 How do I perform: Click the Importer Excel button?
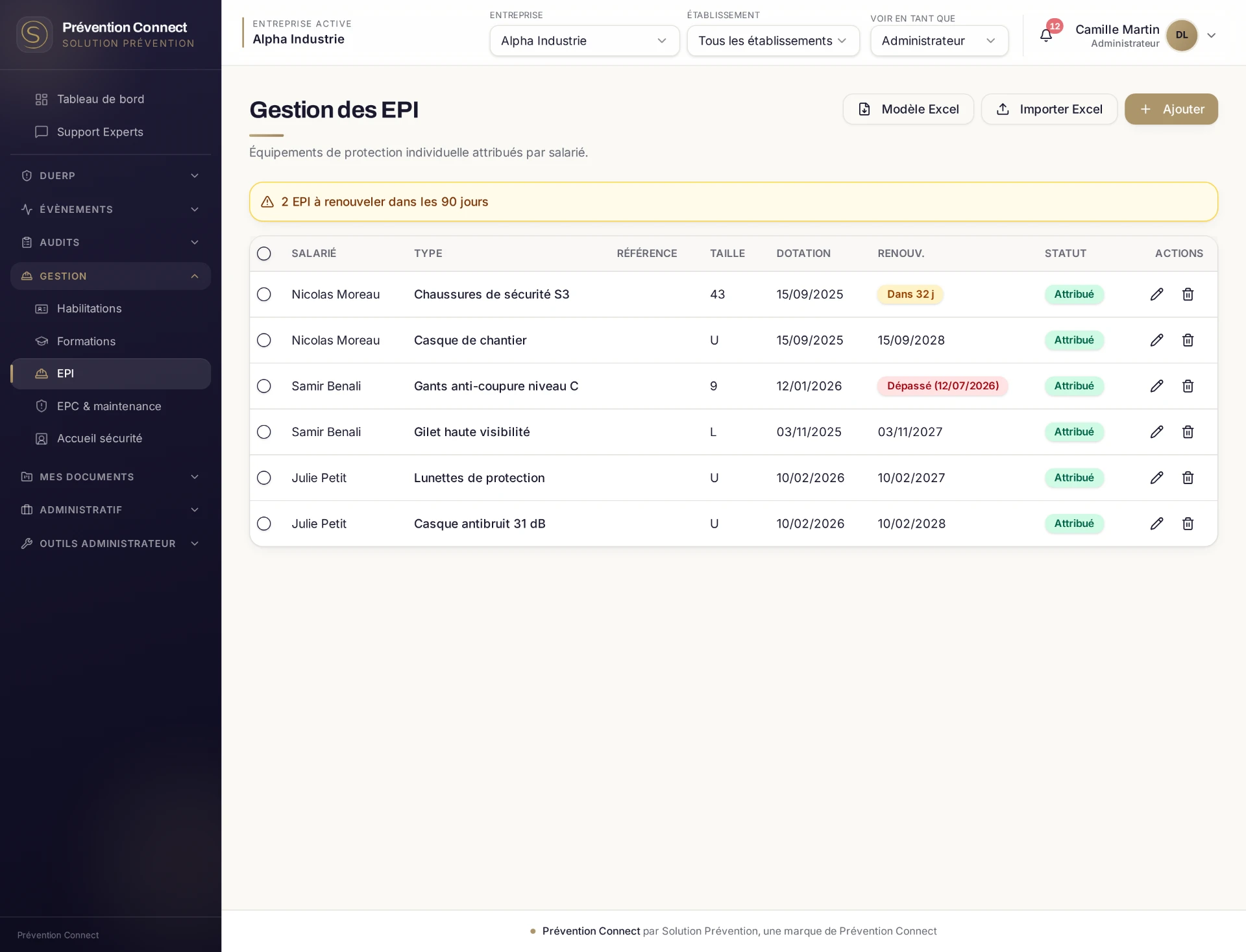[1049, 109]
